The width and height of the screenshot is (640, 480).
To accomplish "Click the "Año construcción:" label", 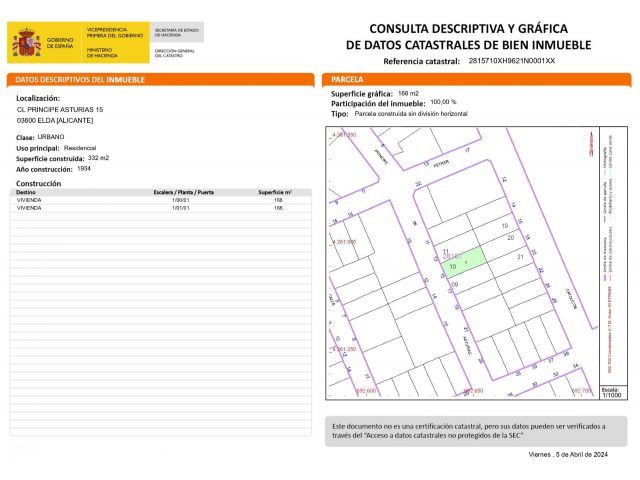I will tap(44, 169).
